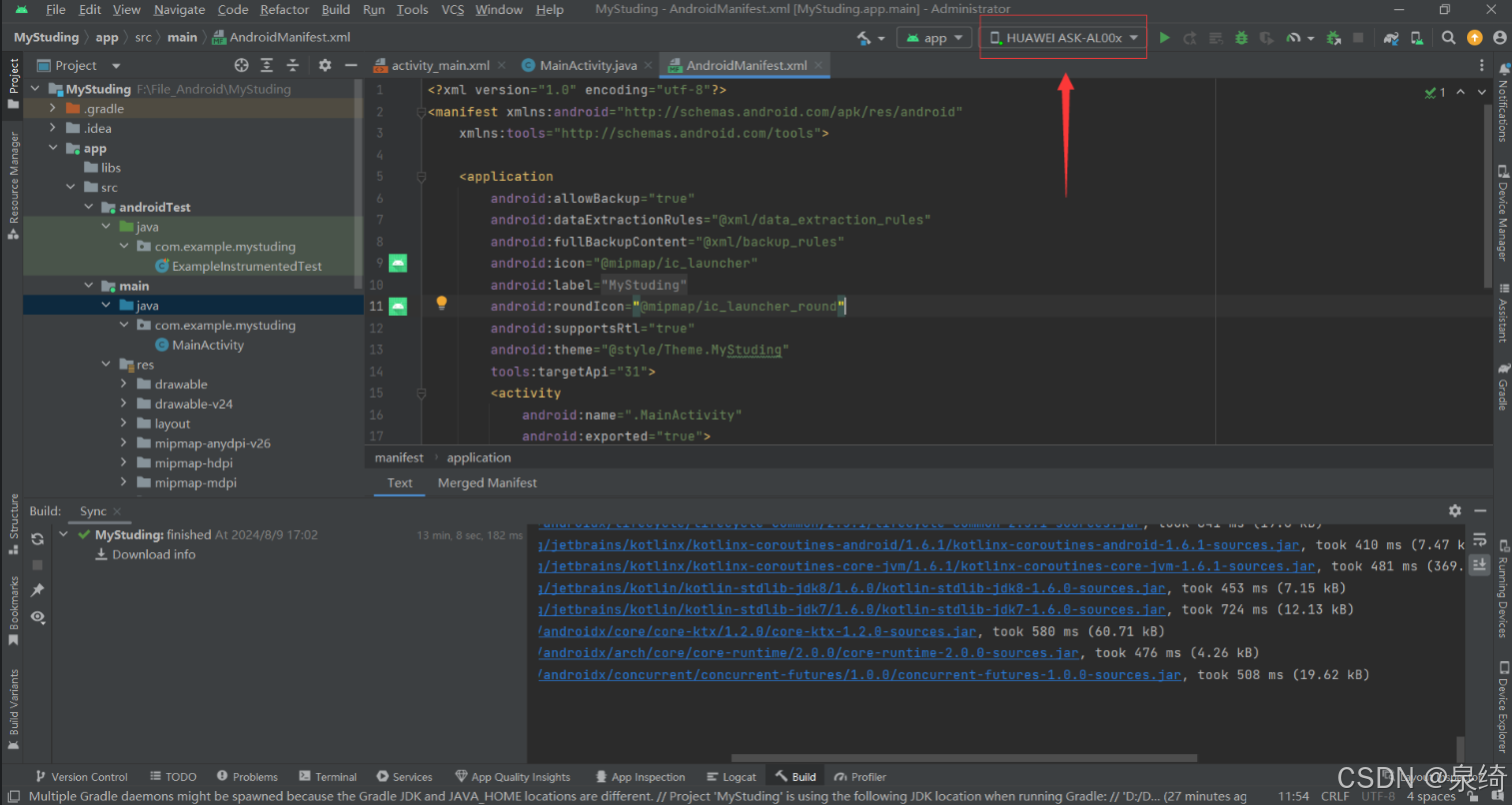Open the account avatar icon
This screenshot has height=805, width=1512.
(x=1499, y=38)
